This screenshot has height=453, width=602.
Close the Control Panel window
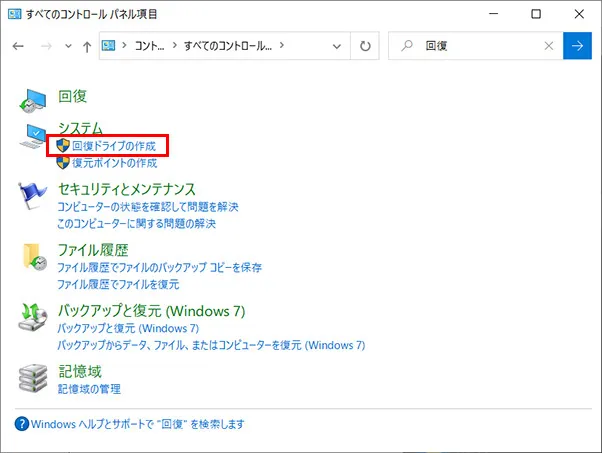tap(579, 14)
